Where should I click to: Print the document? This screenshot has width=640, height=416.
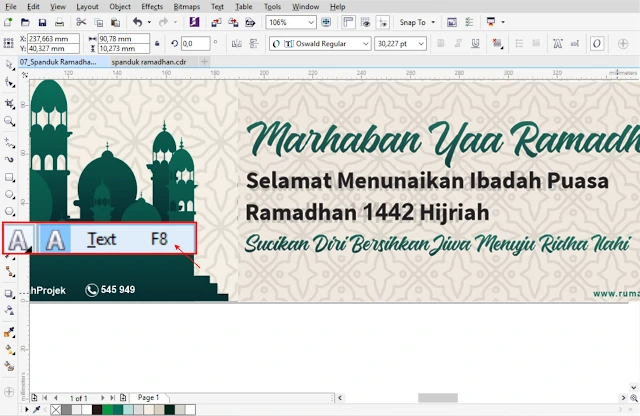point(60,22)
